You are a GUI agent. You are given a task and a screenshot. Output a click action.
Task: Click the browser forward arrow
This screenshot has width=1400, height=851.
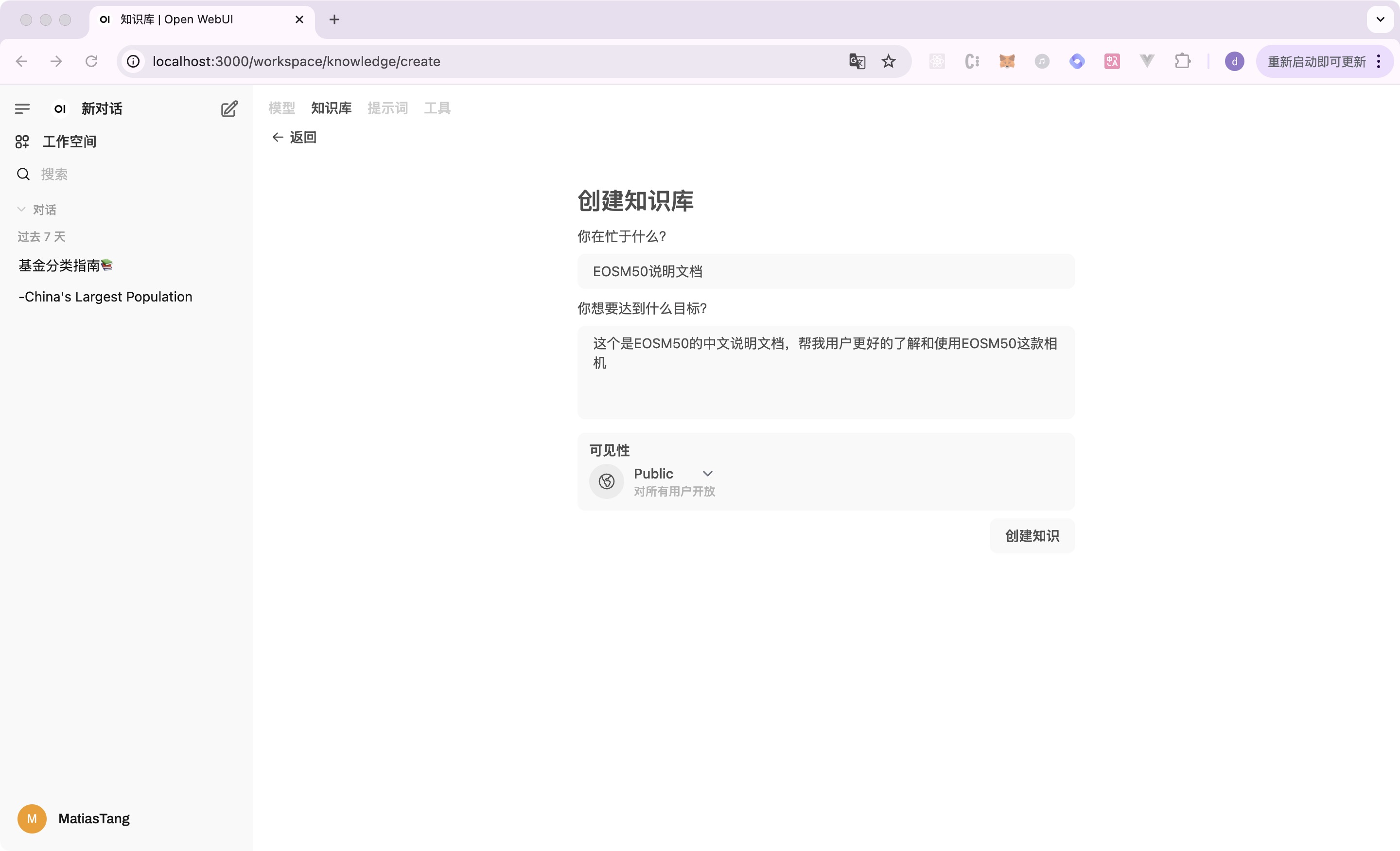coord(56,61)
